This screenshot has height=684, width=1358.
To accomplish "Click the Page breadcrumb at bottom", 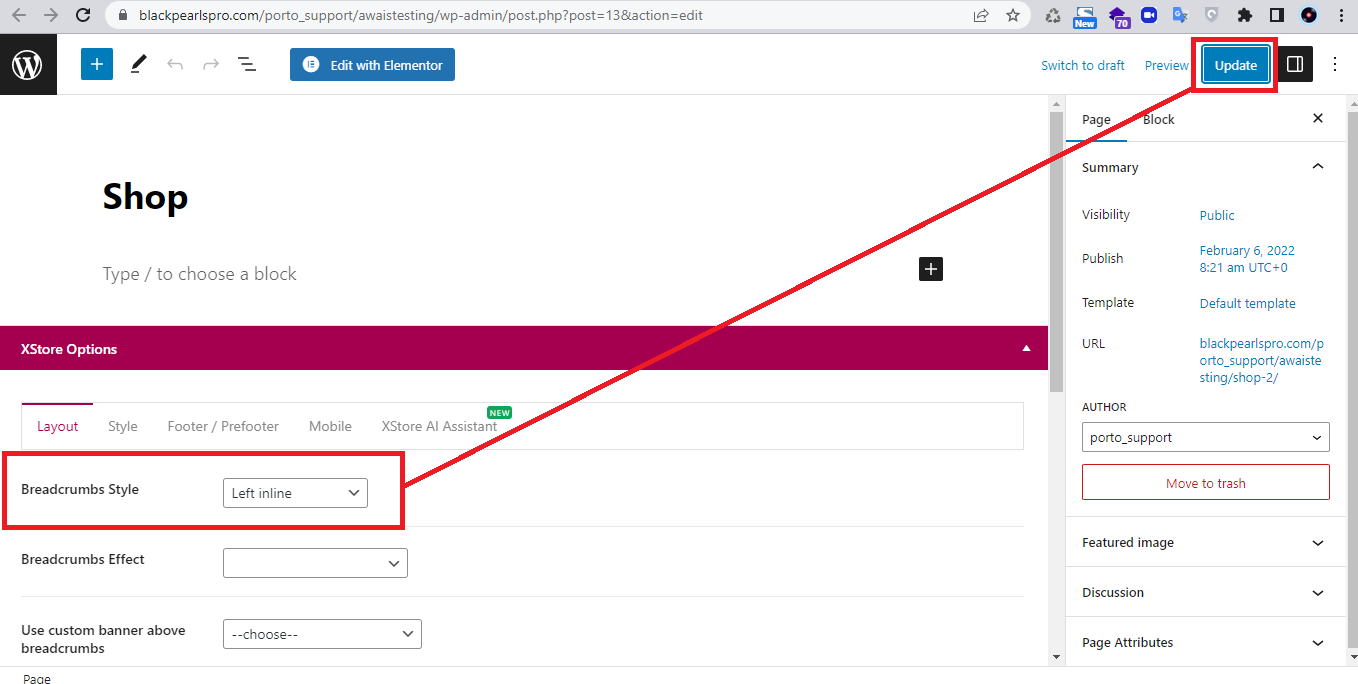I will point(37,678).
